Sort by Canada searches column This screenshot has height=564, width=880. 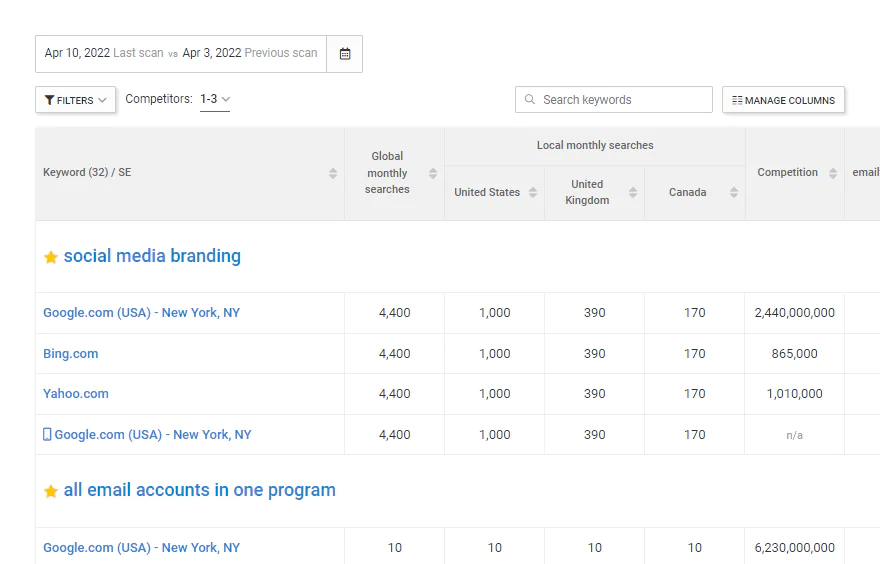point(734,192)
